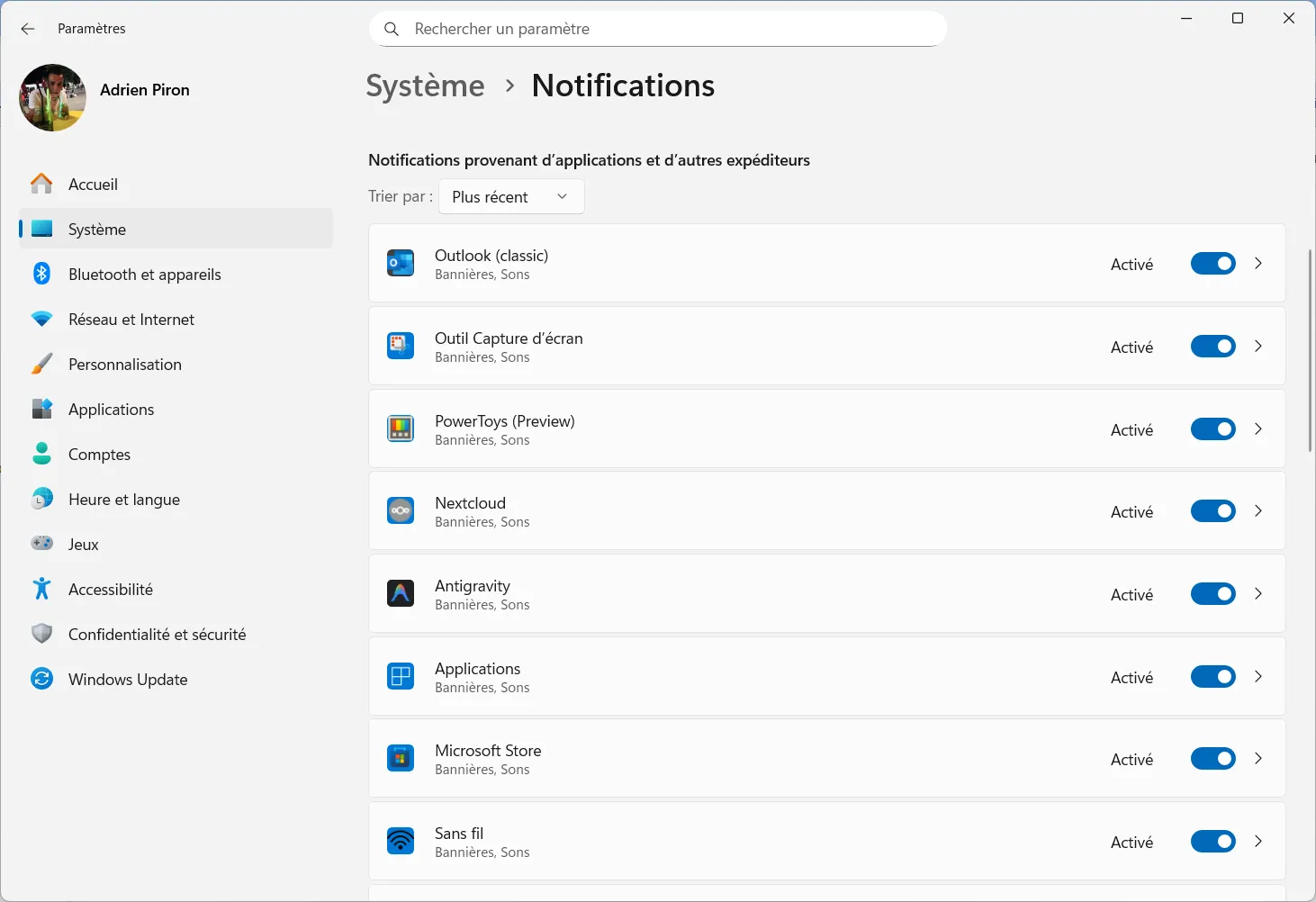Click the Système breadcrumb link

pos(425,85)
